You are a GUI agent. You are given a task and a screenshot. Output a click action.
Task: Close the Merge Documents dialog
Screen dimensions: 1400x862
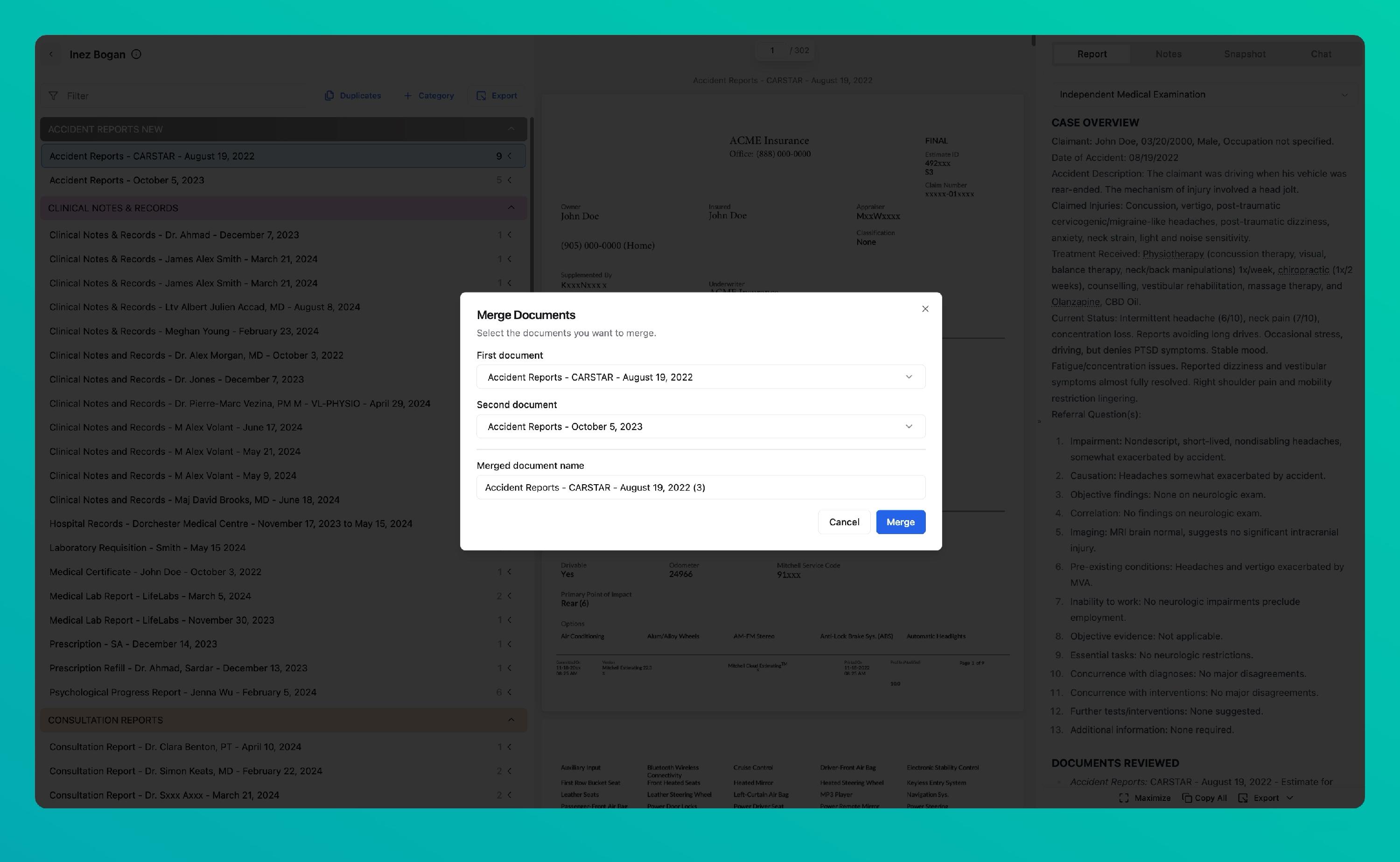coord(925,309)
